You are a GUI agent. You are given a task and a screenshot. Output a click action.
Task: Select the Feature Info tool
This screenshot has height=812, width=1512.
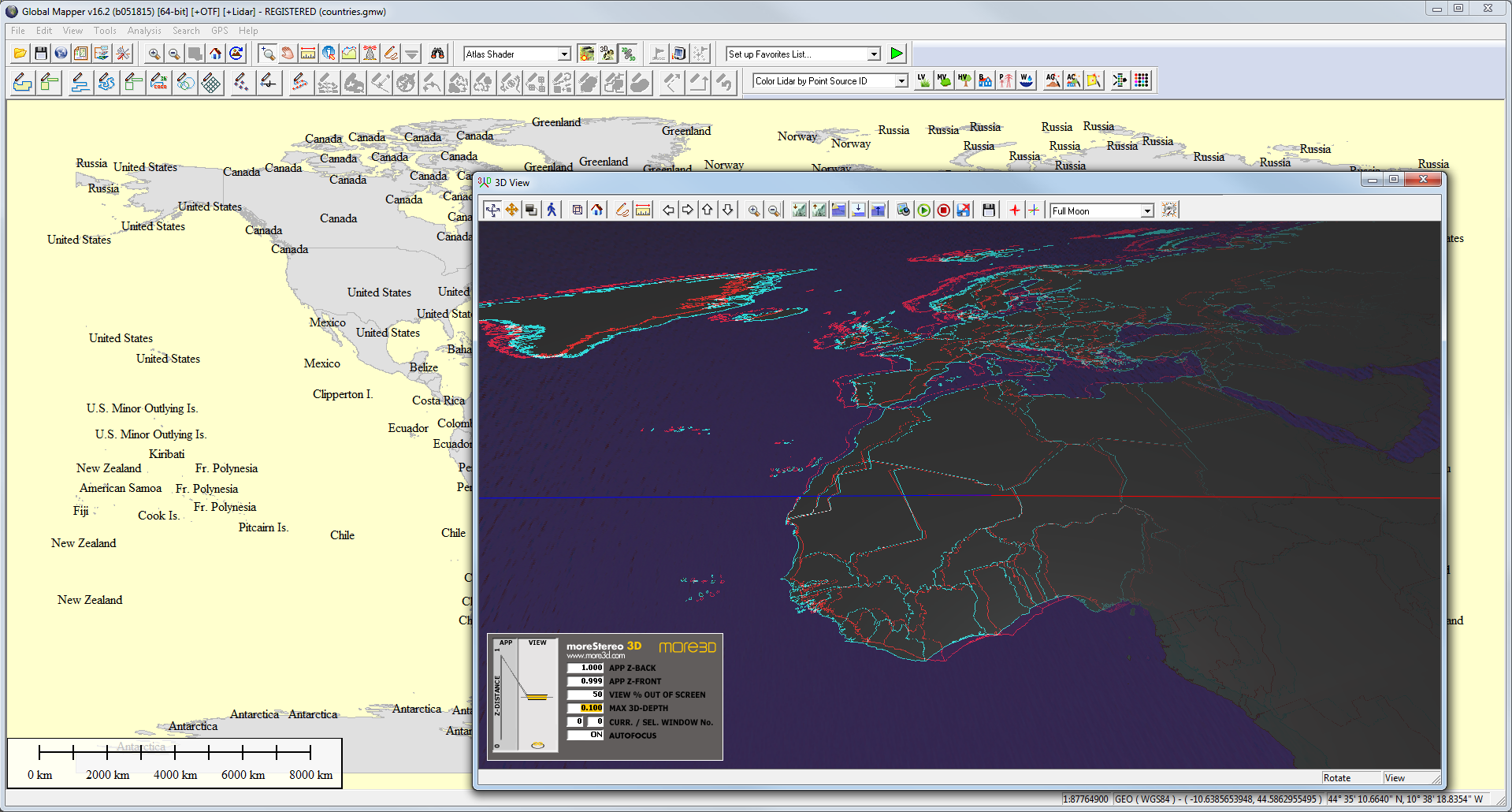[x=329, y=54]
